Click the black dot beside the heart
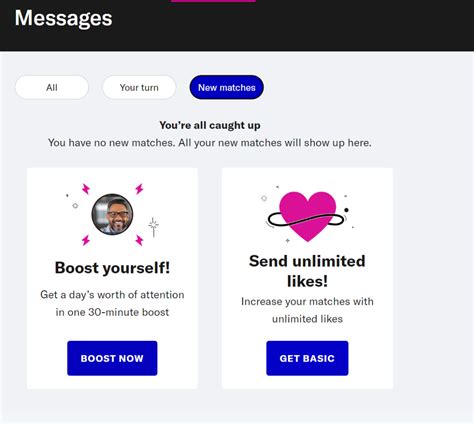This screenshot has height=424, width=474. tap(346, 210)
